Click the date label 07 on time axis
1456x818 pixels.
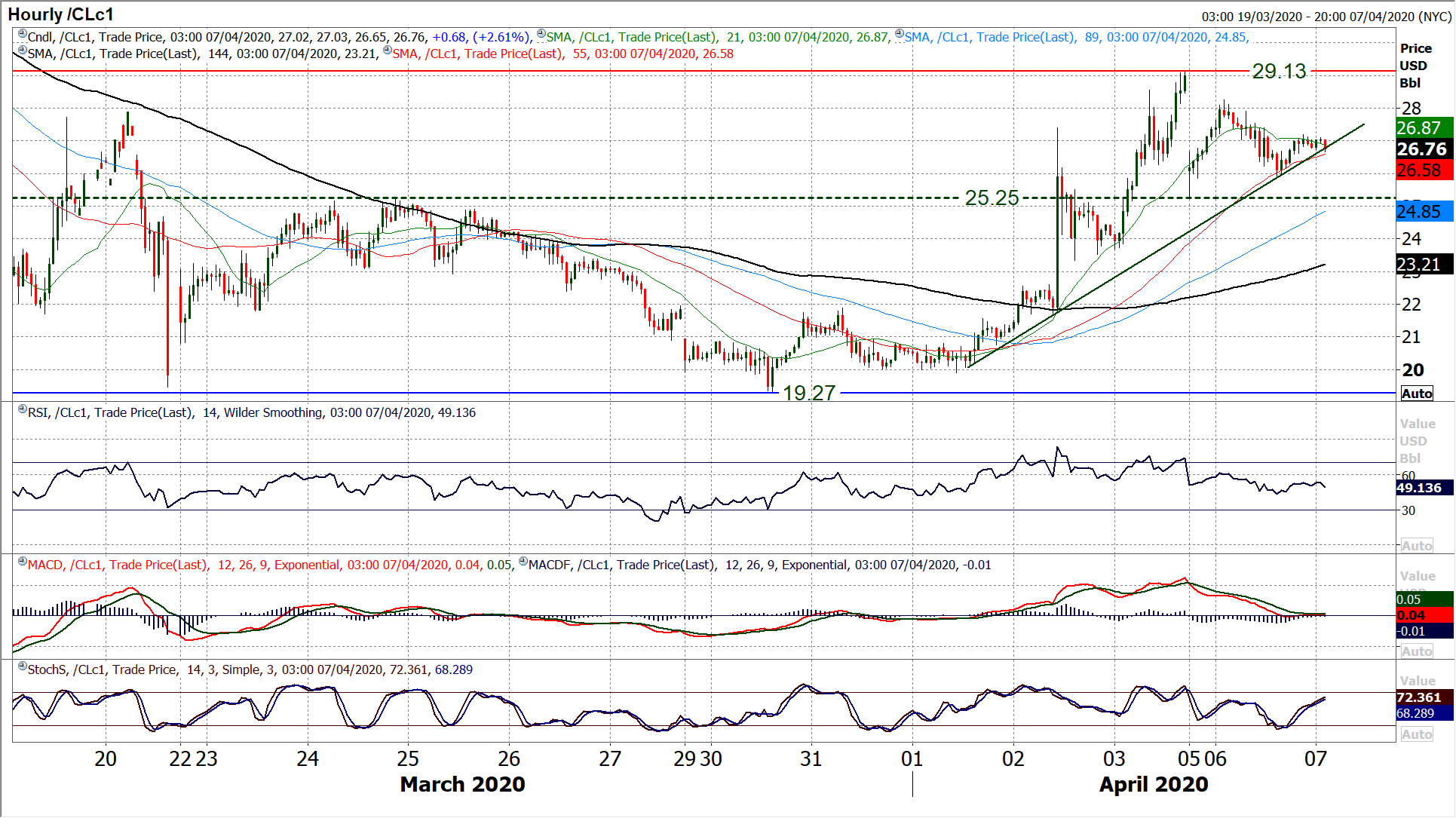tap(1316, 758)
